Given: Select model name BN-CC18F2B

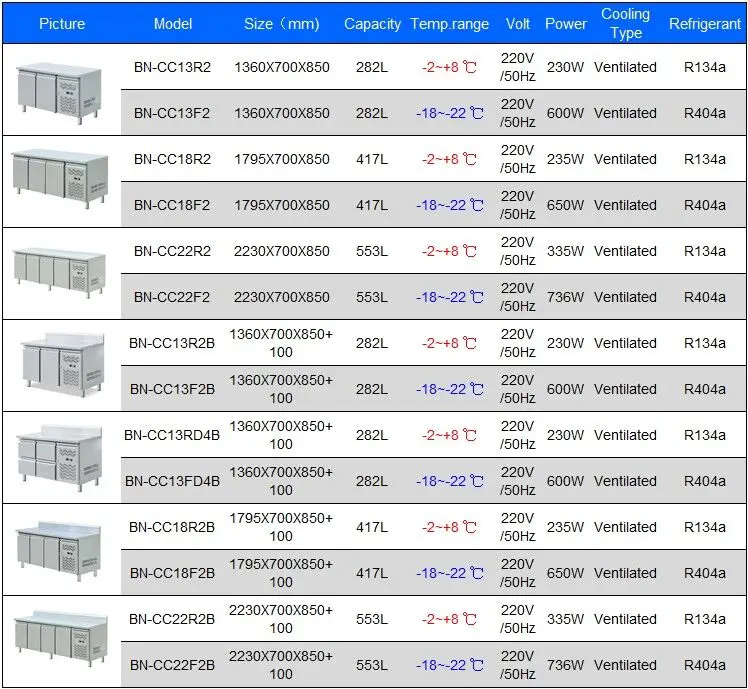Looking at the screenshot, I should click(x=172, y=573).
